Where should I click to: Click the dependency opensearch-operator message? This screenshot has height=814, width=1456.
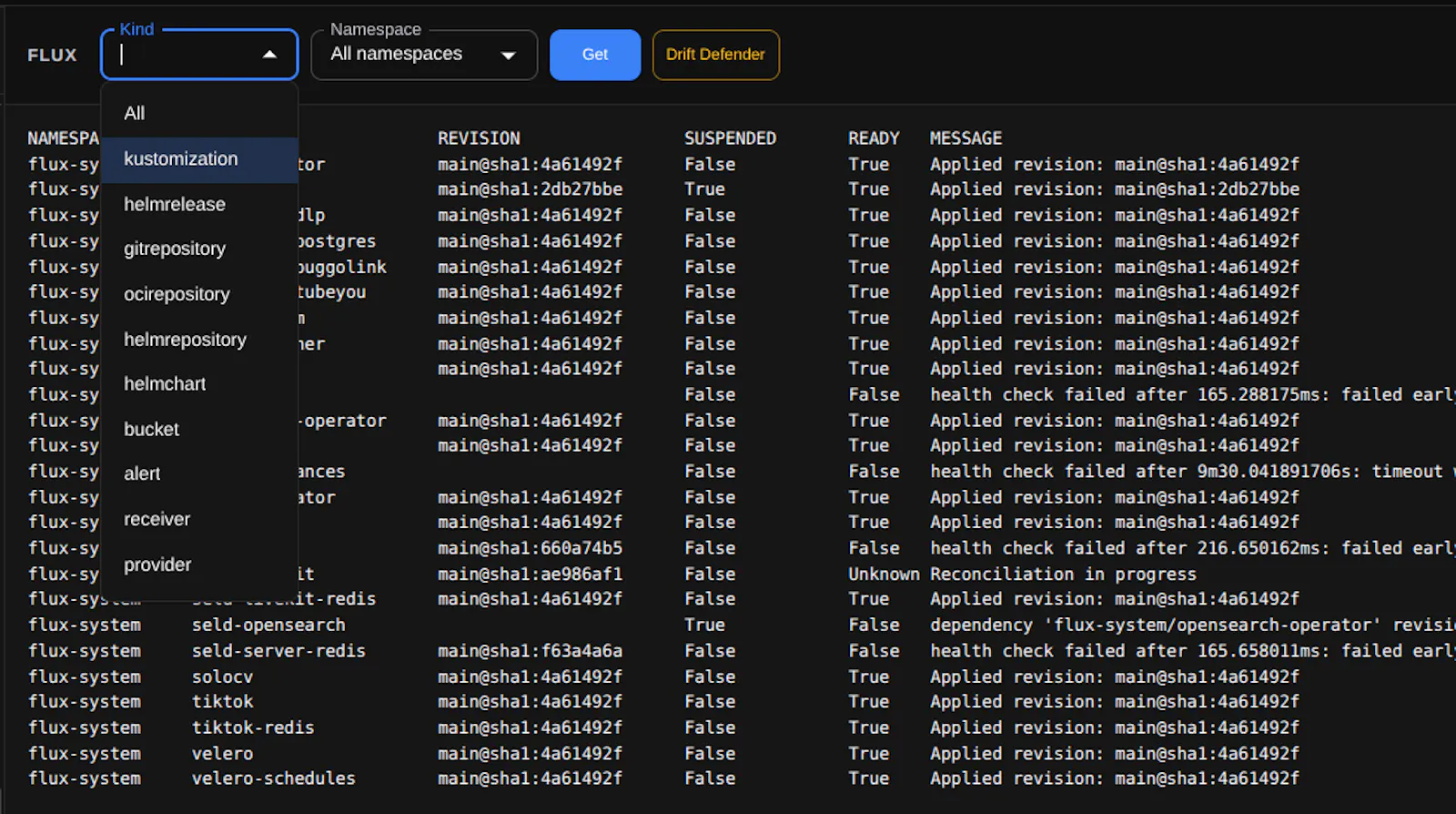click(x=1193, y=626)
